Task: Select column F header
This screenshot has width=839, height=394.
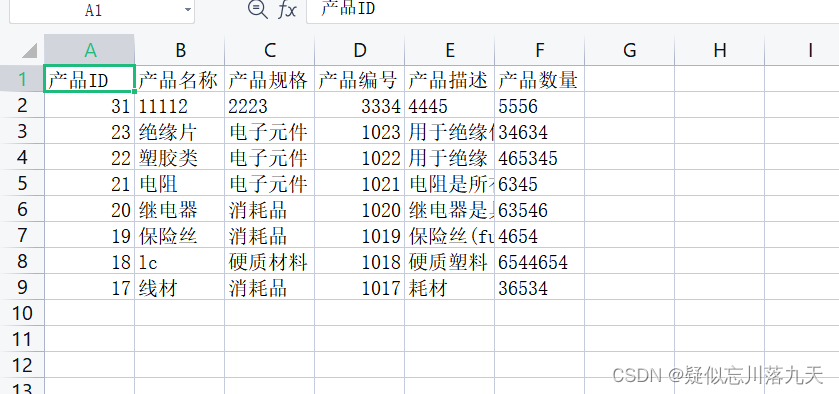Action: [539, 50]
